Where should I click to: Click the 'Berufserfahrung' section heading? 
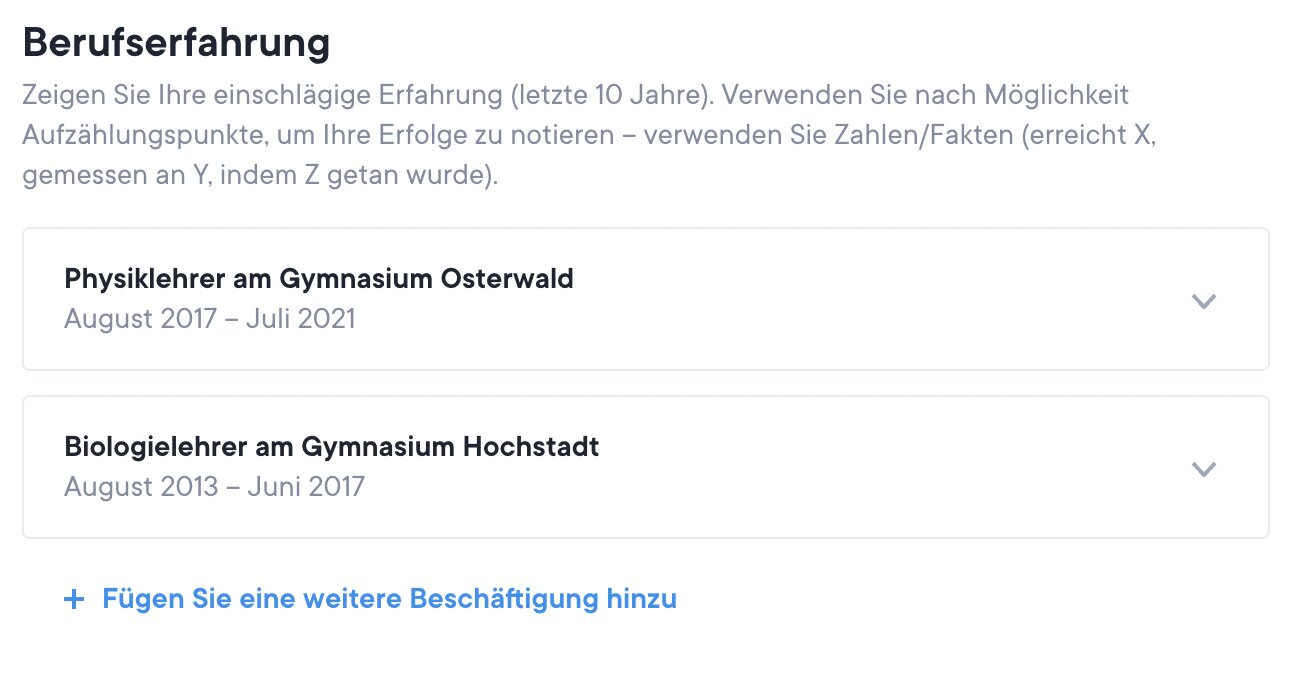pyautogui.click(x=176, y=44)
